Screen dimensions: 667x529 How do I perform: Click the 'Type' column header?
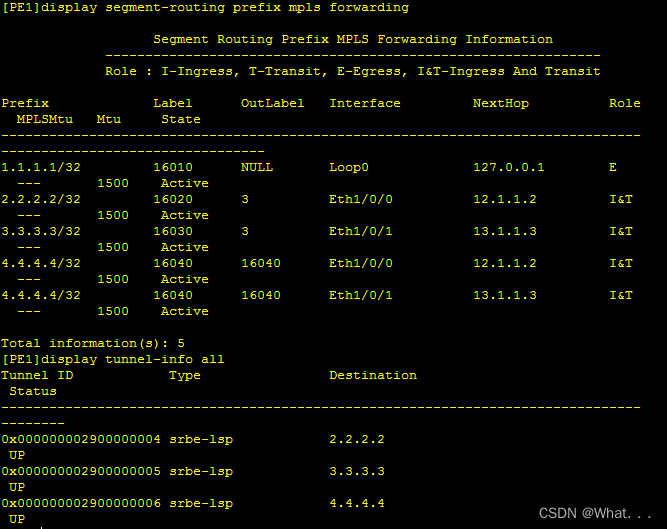[x=185, y=375]
